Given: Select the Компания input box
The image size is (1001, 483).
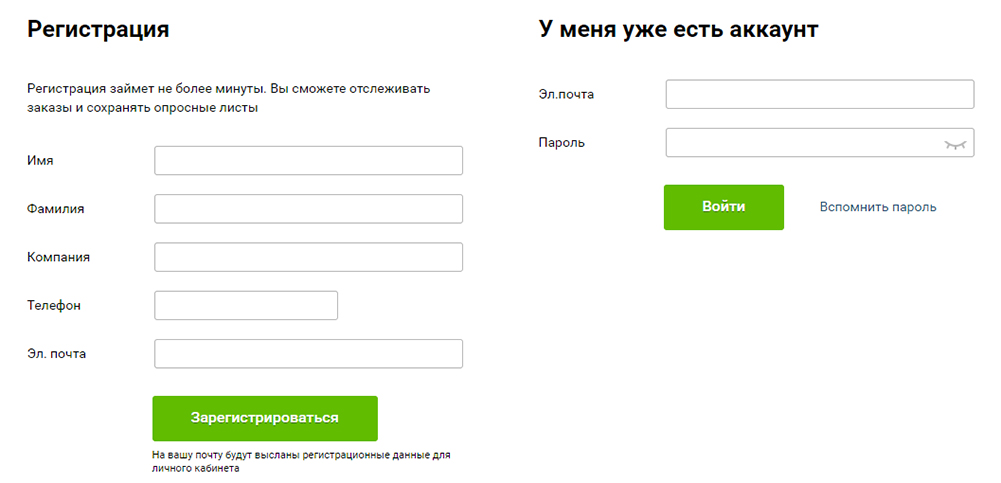Looking at the screenshot, I should coord(308,257).
